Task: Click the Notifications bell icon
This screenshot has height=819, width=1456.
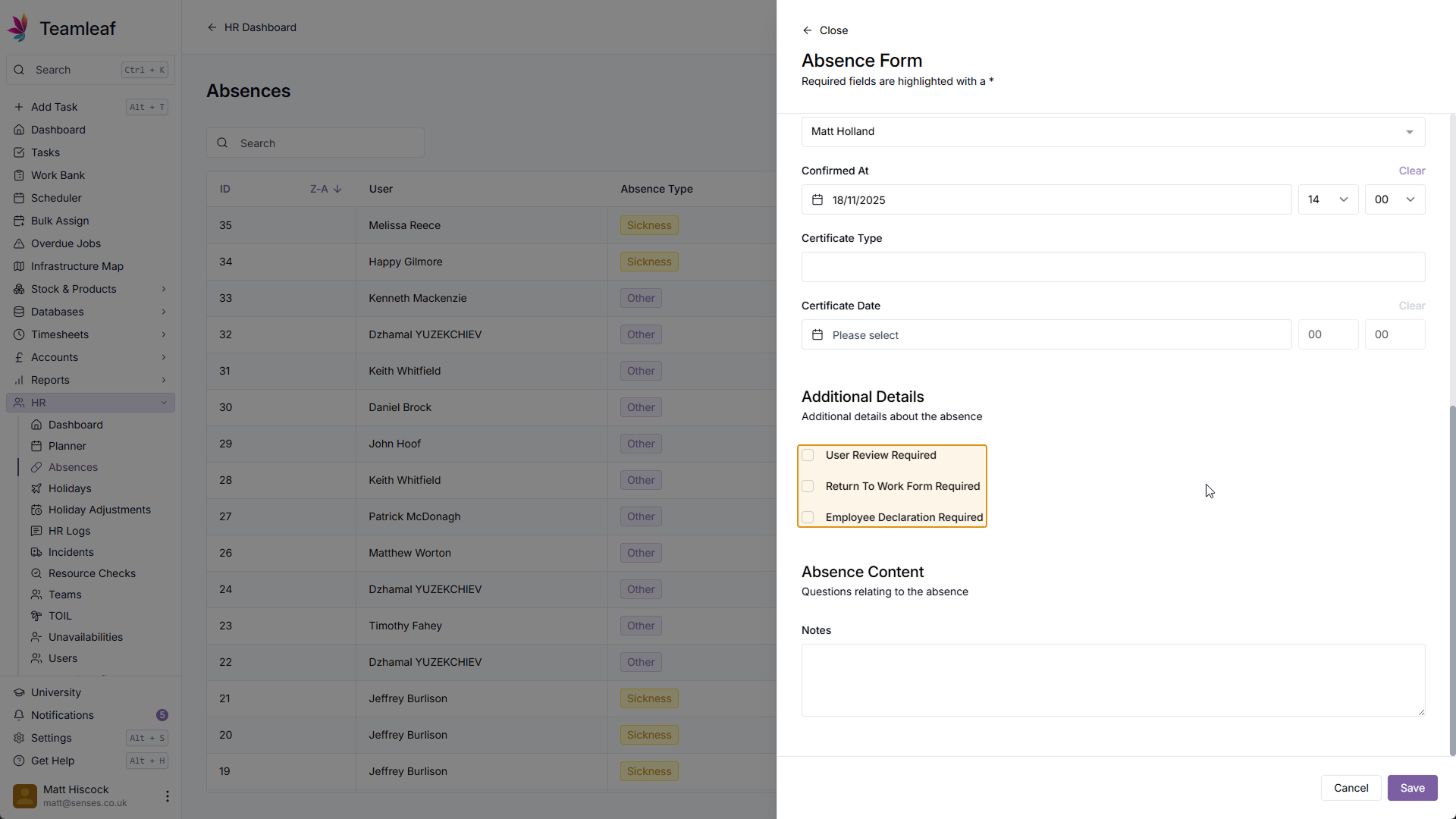Action: click(x=19, y=715)
